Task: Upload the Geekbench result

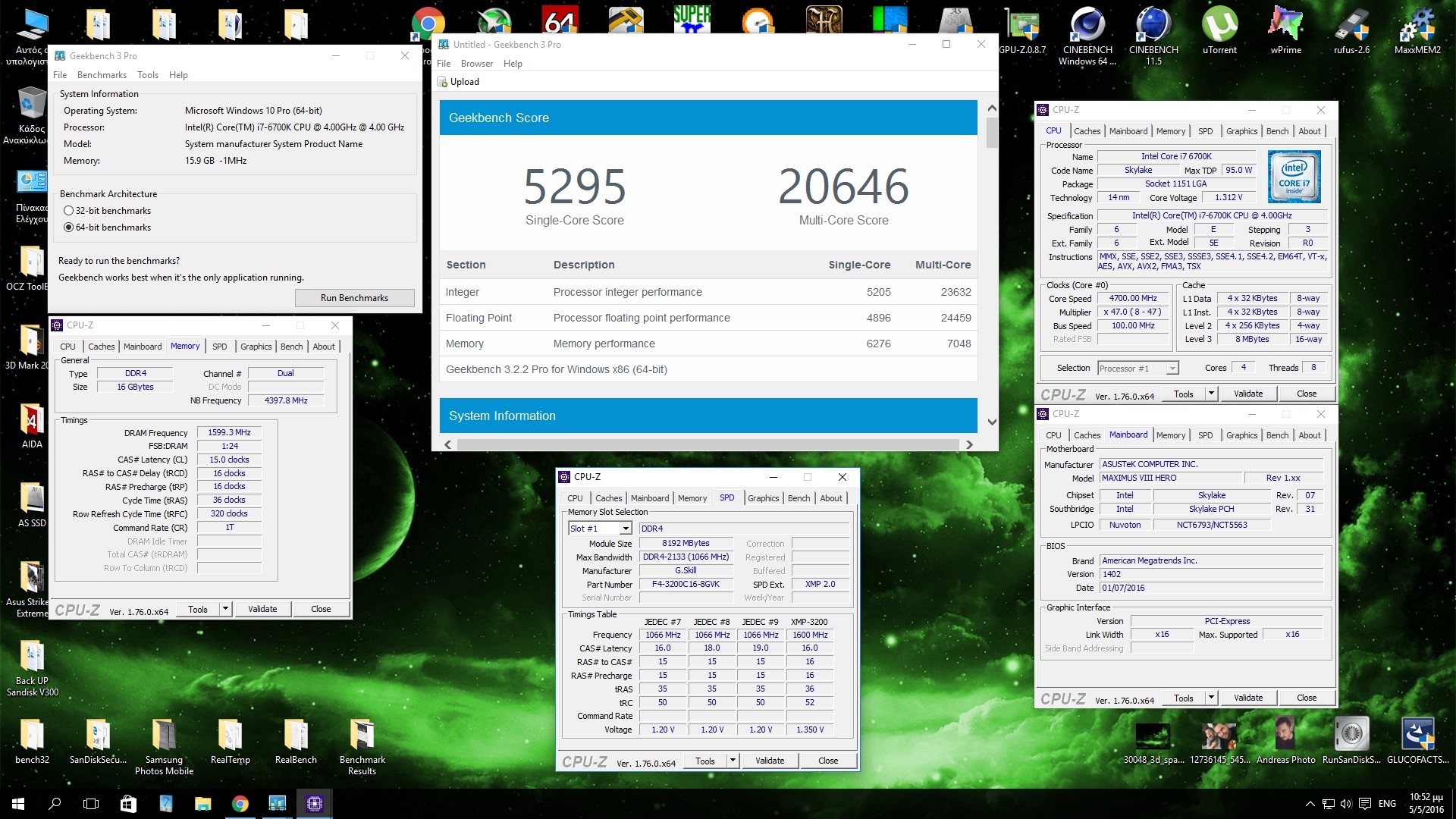Action: 458,82
